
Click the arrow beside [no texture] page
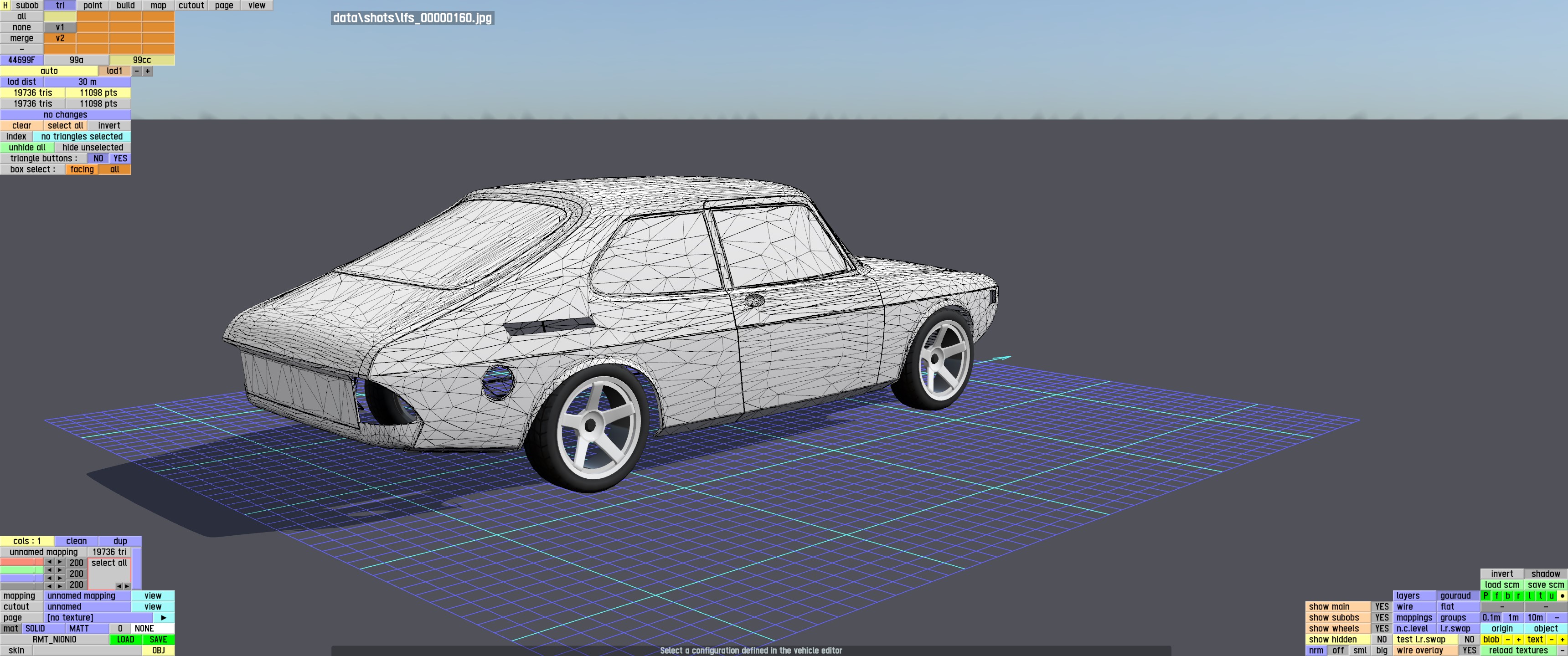pos(163,618)
